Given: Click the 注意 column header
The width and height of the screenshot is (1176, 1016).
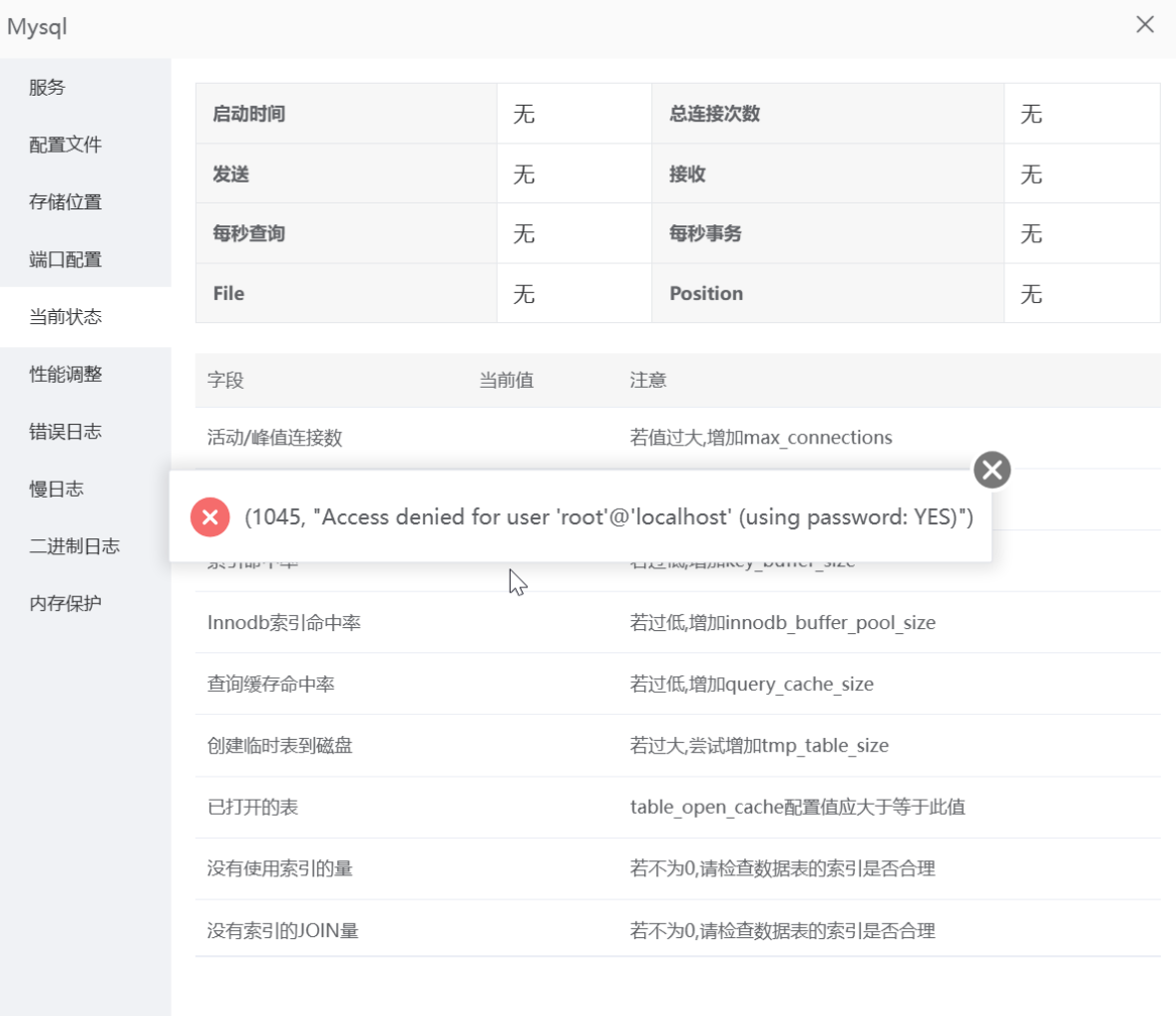Looking at the screenshot, I should (648, 380).
